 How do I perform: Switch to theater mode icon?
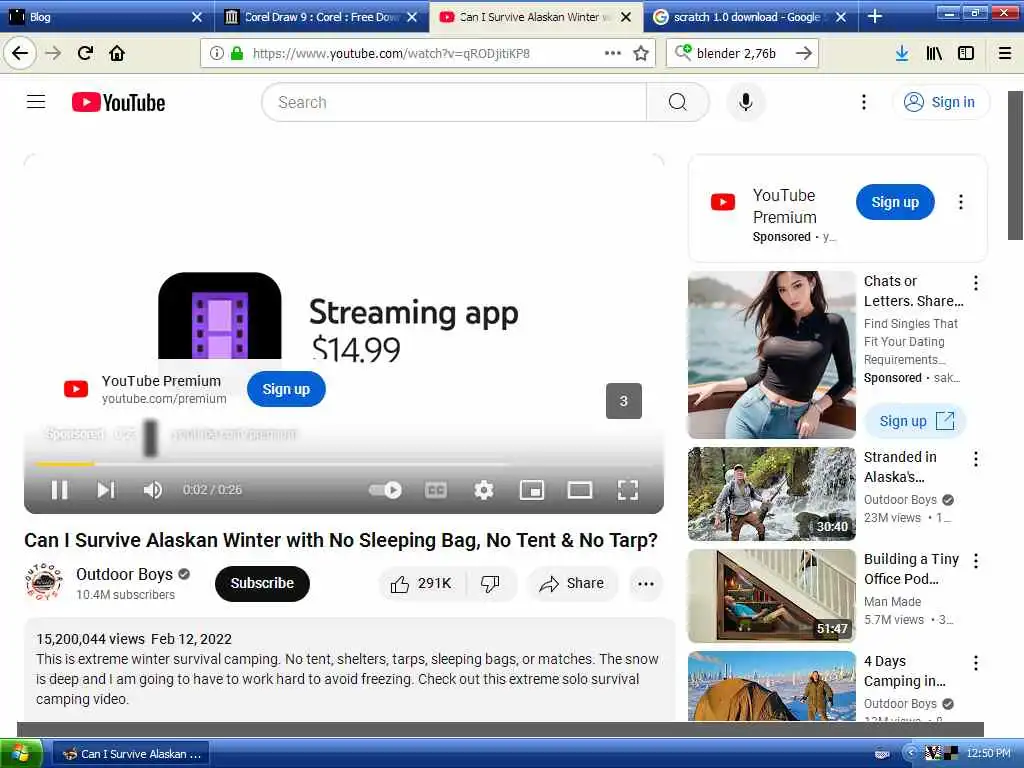[579, 490]
